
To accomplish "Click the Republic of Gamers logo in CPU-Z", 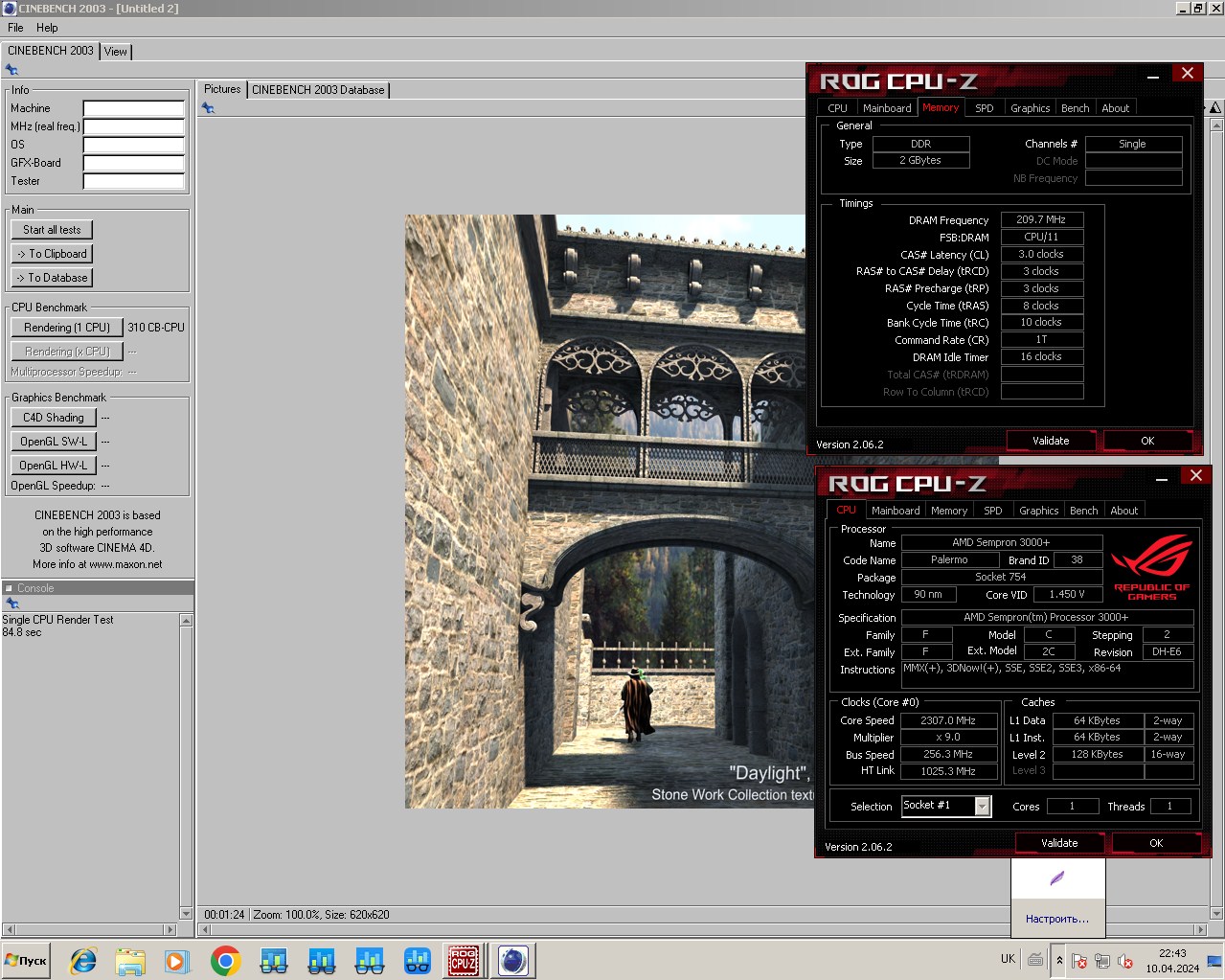I will click(x=1152, y=567).
